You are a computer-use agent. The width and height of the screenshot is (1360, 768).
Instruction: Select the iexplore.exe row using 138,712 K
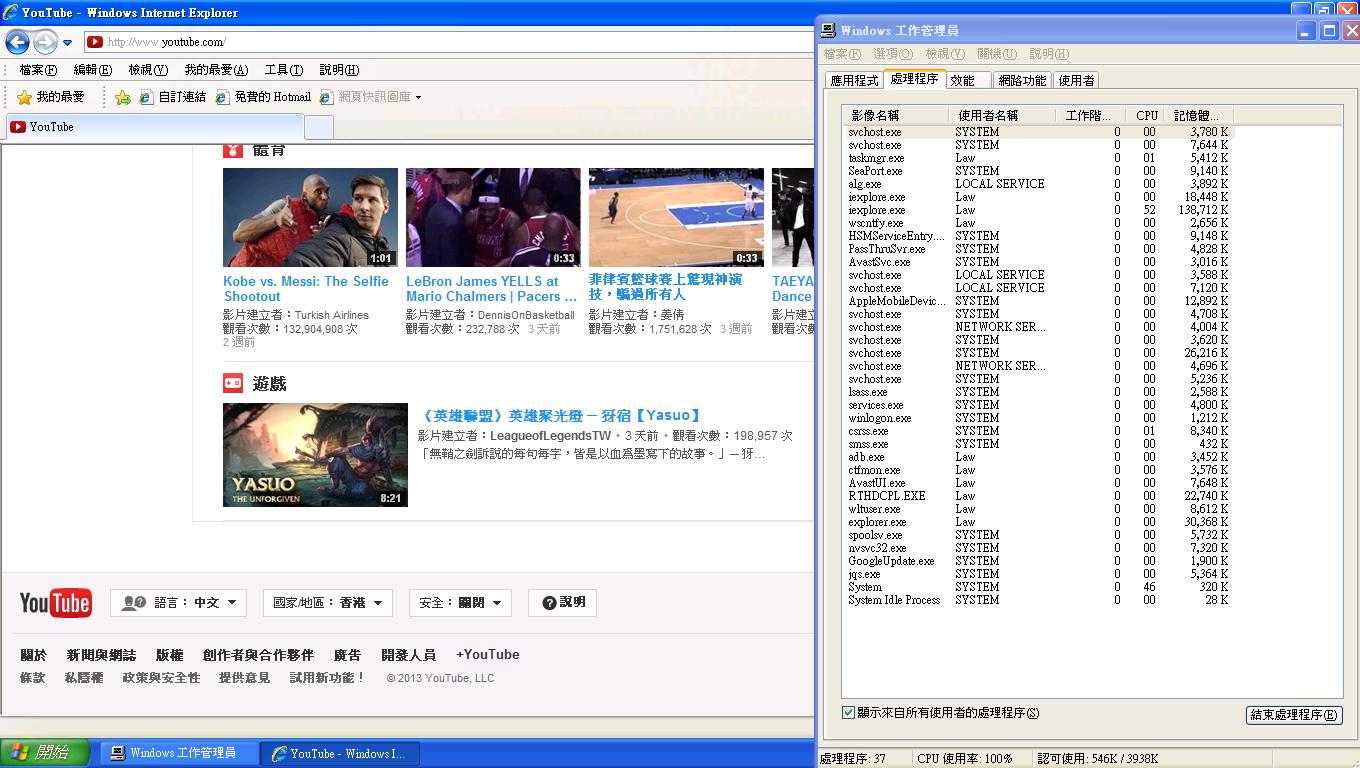click(1038, 210)
